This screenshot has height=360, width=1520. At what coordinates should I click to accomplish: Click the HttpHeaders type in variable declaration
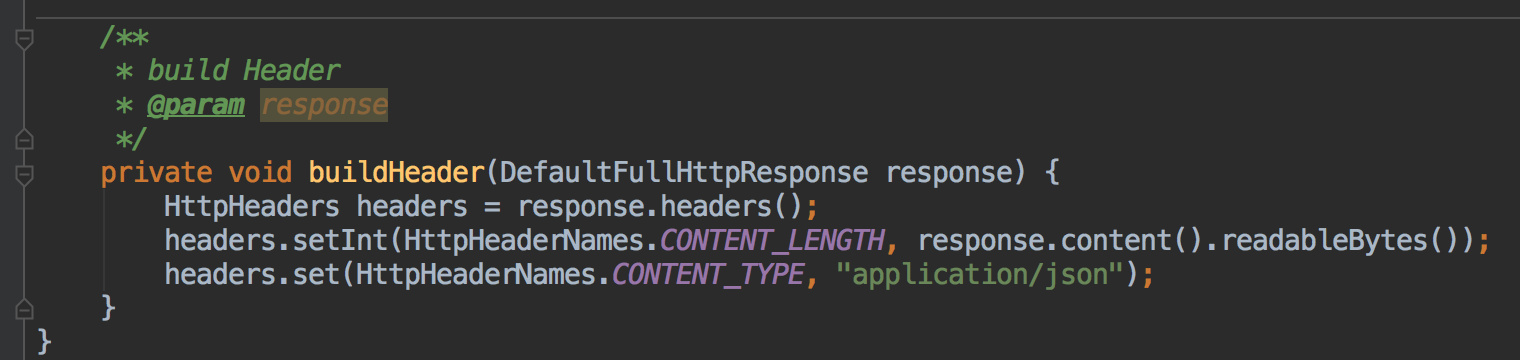coord(252,207)
